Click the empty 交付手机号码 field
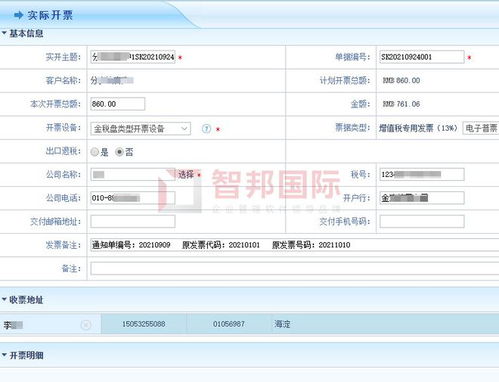The width and height of the screenshot is (499, 382). click(x=422, y=221)
